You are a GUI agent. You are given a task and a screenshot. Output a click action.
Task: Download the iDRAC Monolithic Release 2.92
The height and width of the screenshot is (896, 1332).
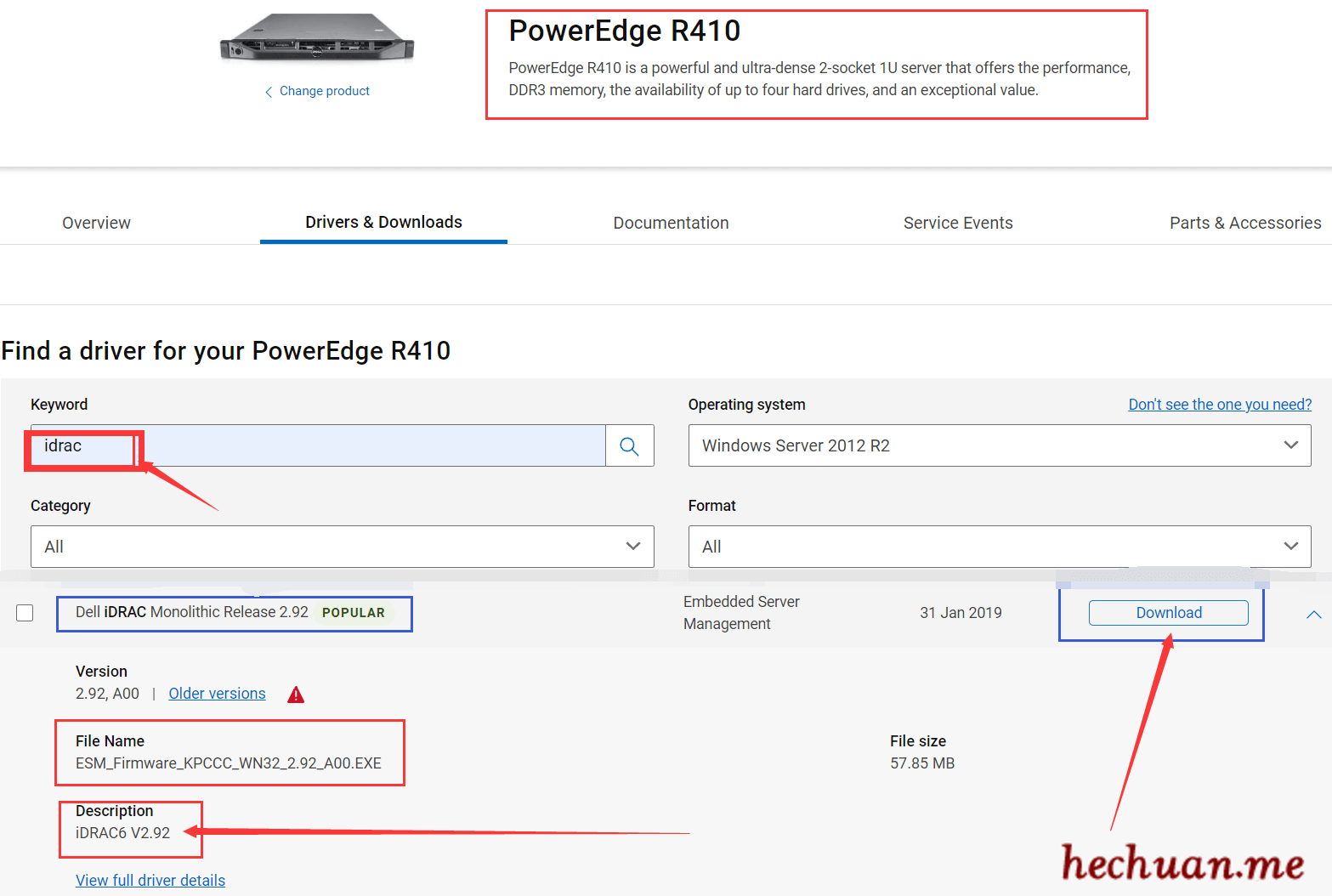coord(1168,613)
